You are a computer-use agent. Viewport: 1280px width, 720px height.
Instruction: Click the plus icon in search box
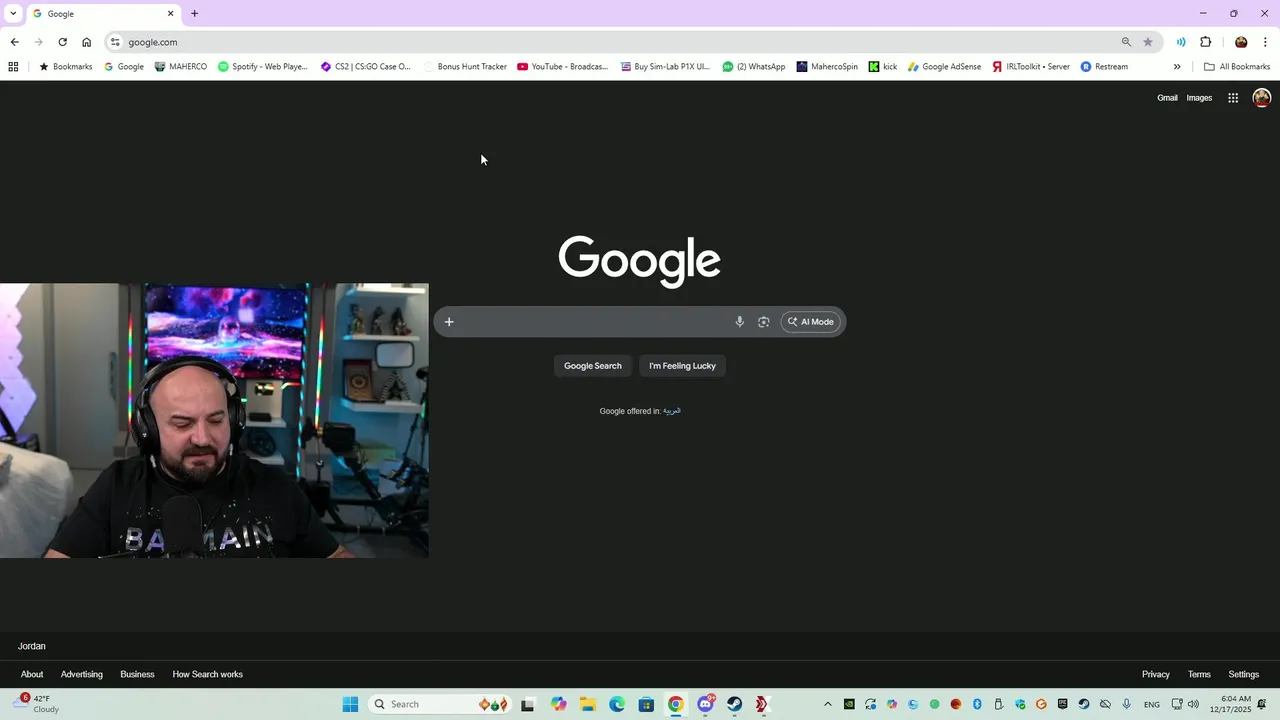coord(449,322)
